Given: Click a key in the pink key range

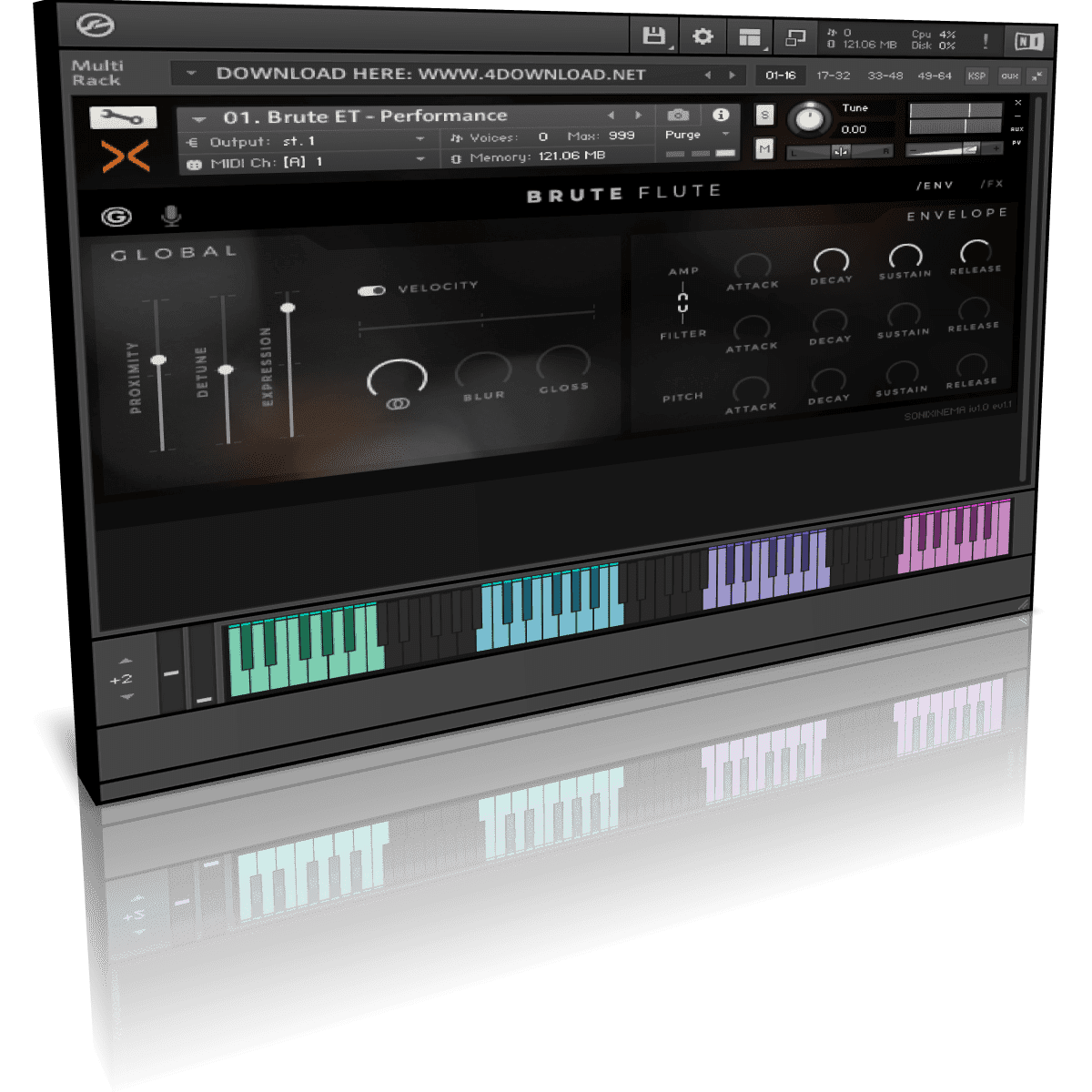Looking at the screenshot, I should click(955, 535).
